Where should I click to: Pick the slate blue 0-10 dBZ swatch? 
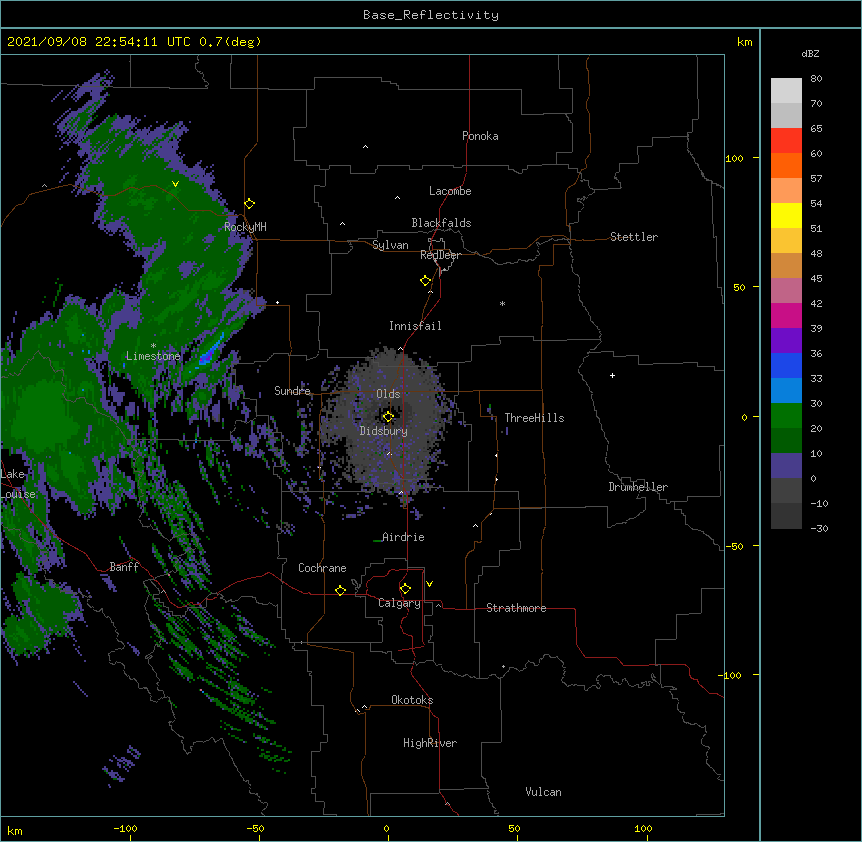786,466
